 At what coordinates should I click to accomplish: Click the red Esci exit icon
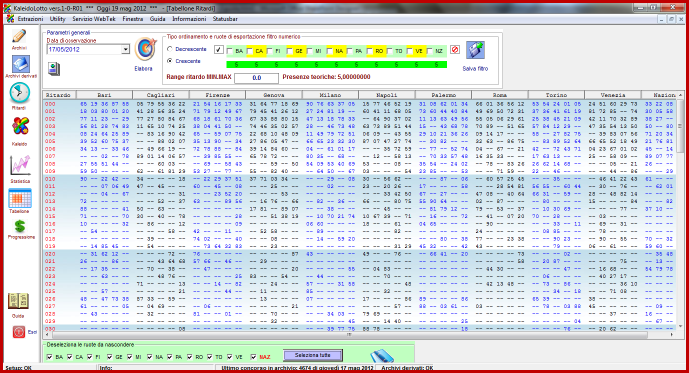tap(18, 332)
